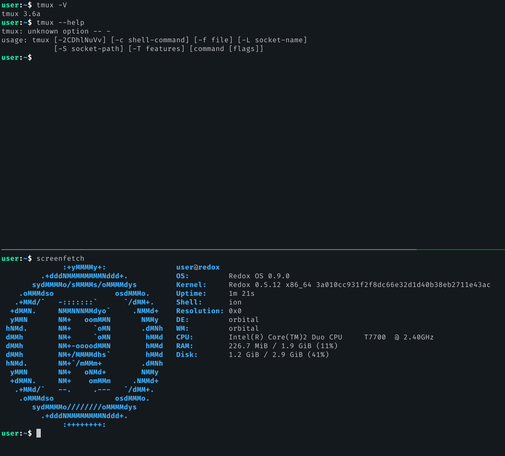Click the 'WM:' label

point(182,328)
